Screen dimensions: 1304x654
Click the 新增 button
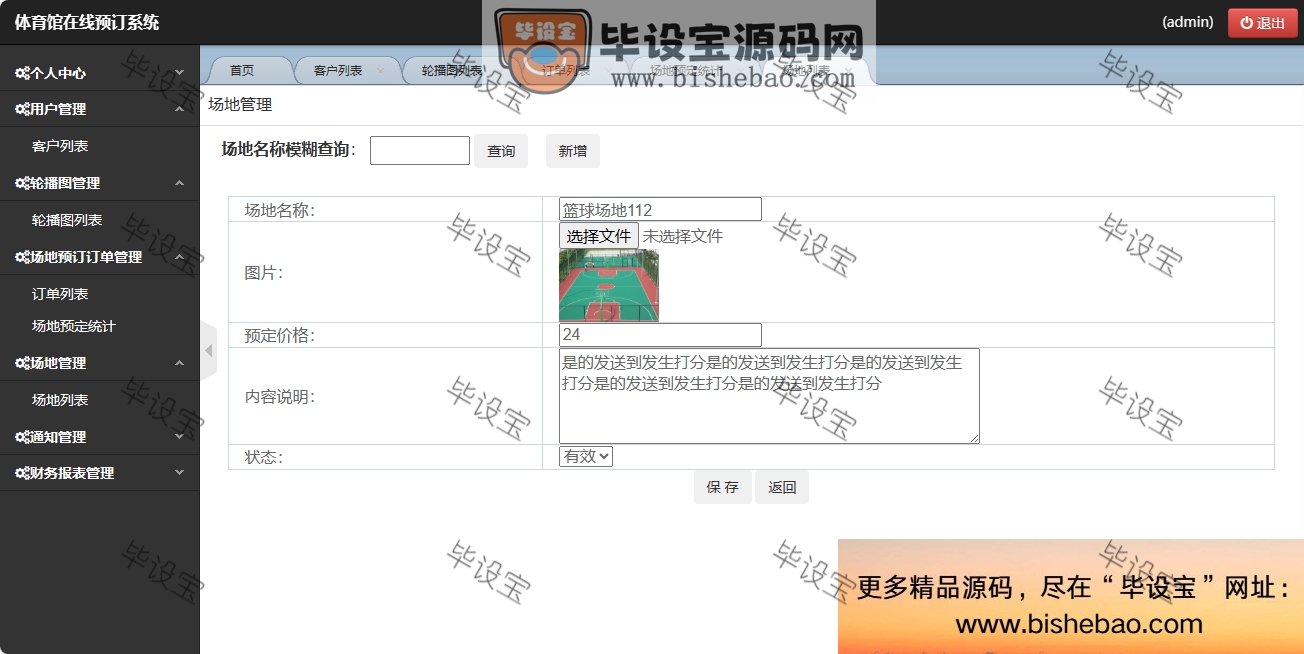point(573,151)
